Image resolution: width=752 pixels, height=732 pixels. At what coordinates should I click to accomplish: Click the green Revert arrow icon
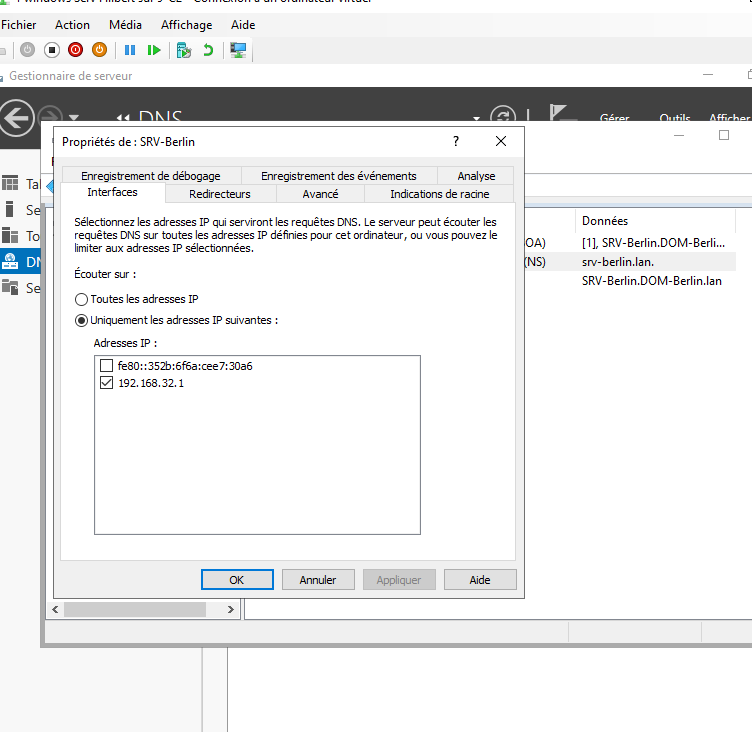208,50
